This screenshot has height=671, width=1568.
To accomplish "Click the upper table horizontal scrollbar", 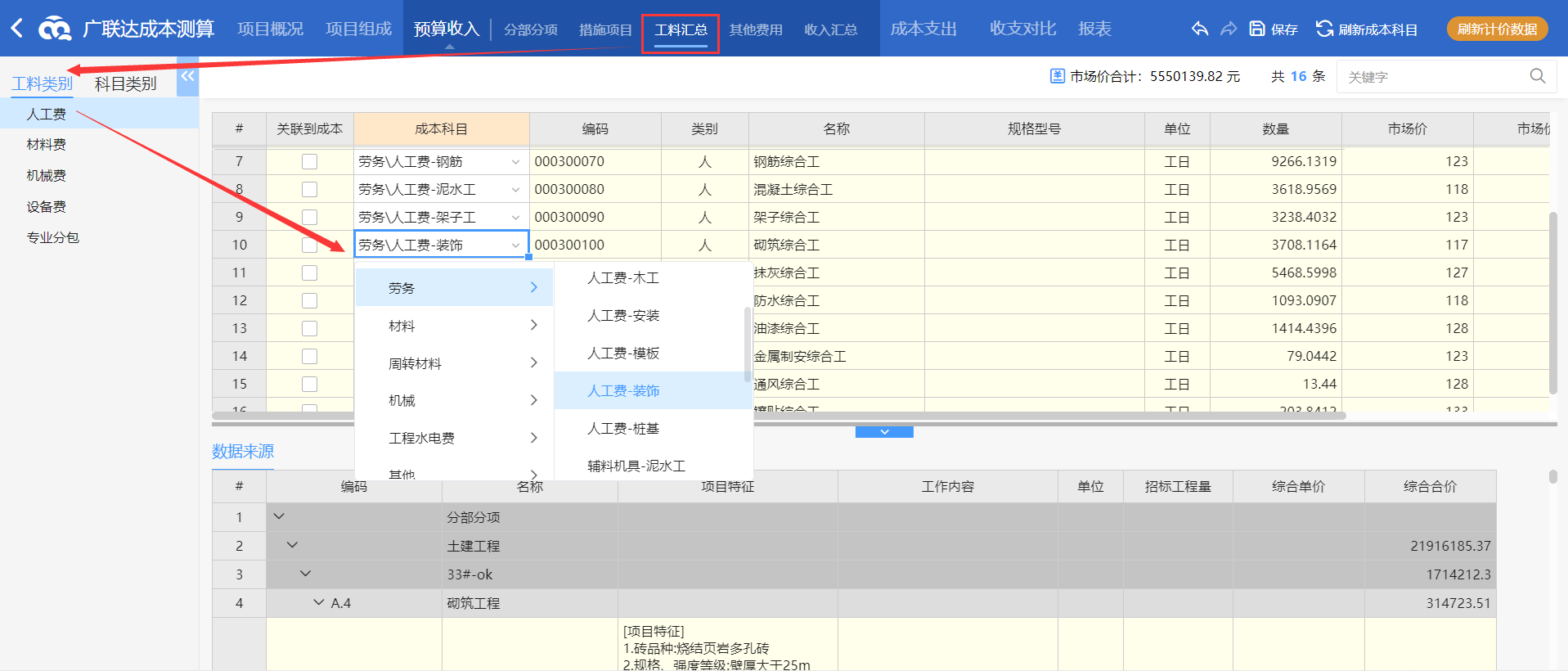I will pos(779,416).
